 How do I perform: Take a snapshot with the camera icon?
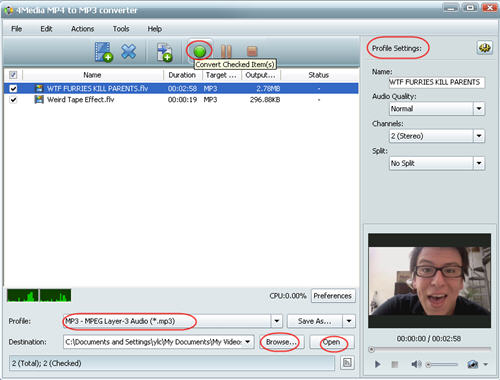[473, 364]
